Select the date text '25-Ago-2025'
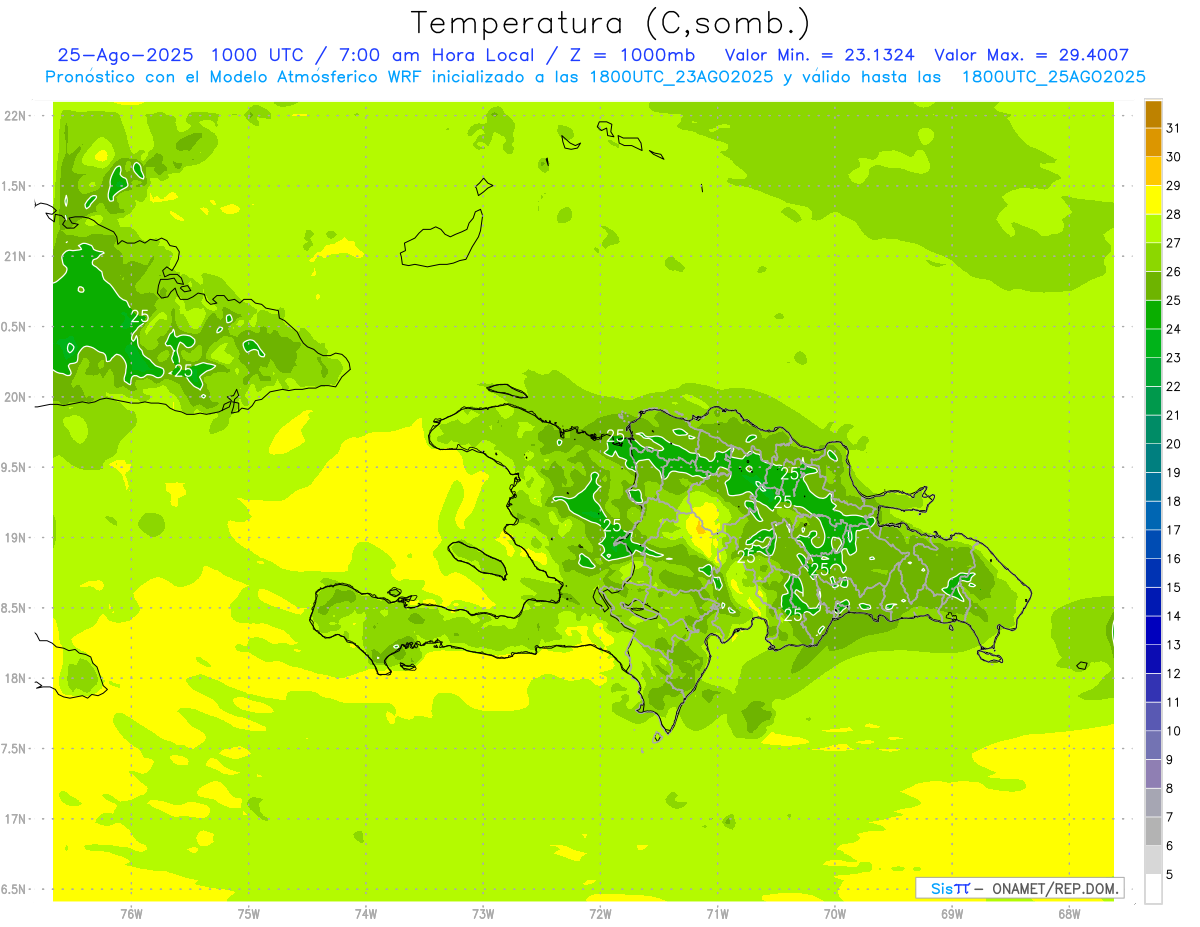The height and width of the screenshot is (927, 1200). 124,55
